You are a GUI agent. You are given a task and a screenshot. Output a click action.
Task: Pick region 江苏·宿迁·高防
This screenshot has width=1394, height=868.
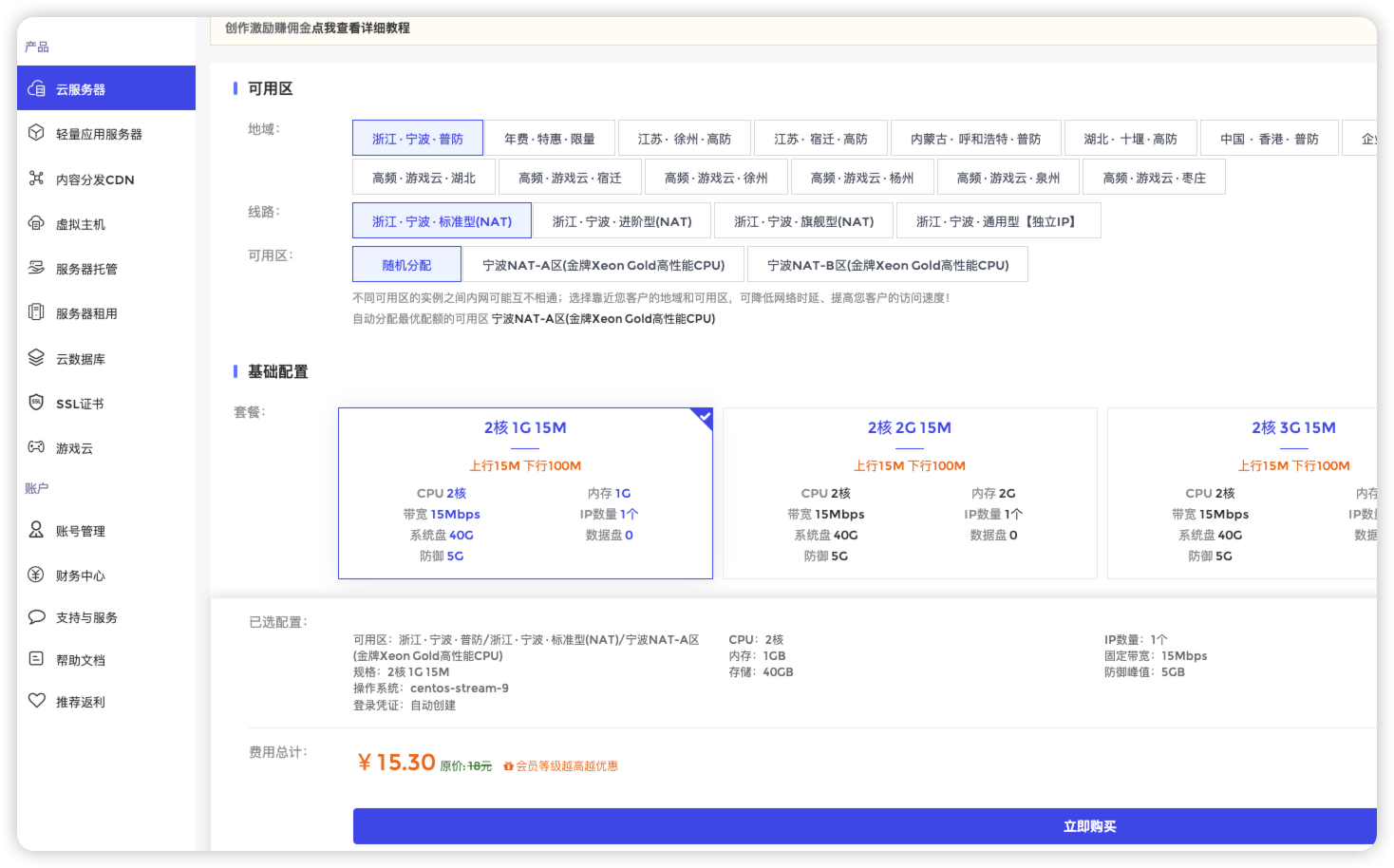tap(820, 139)
